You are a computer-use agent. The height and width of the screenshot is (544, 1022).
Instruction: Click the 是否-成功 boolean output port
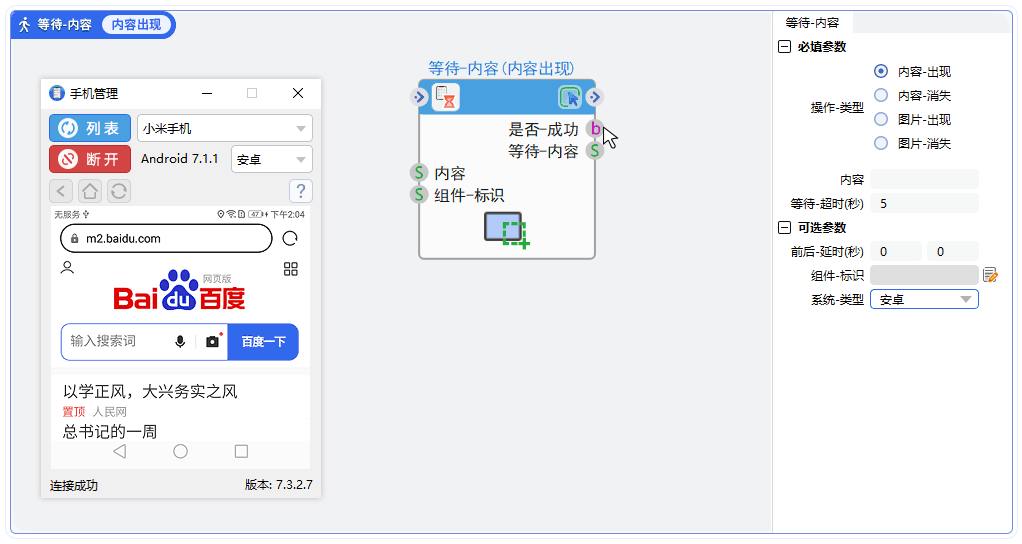(x=594, y=128)
